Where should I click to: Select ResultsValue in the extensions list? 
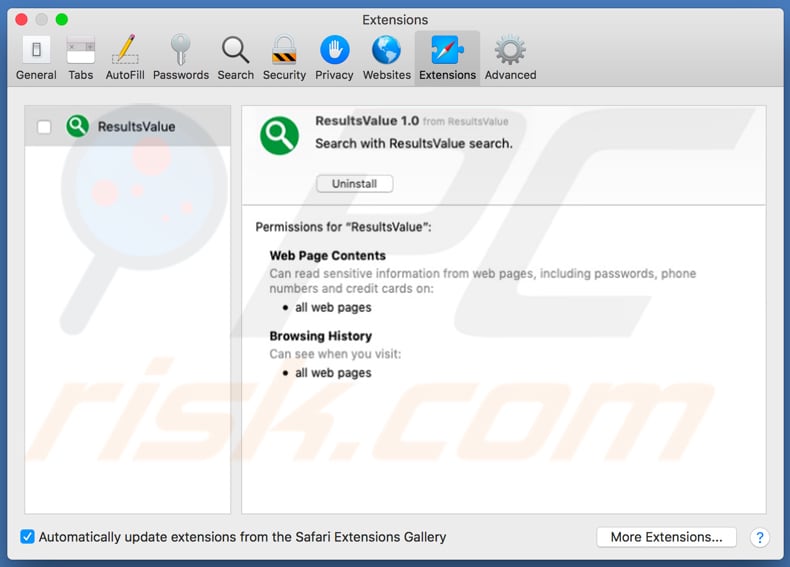pos(127,126)
